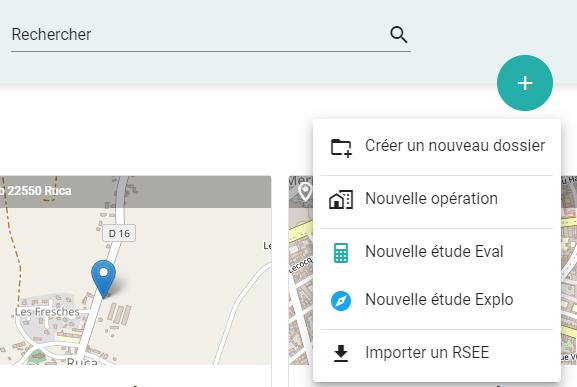Click the download arrow import icon

[x=341, y=354]
